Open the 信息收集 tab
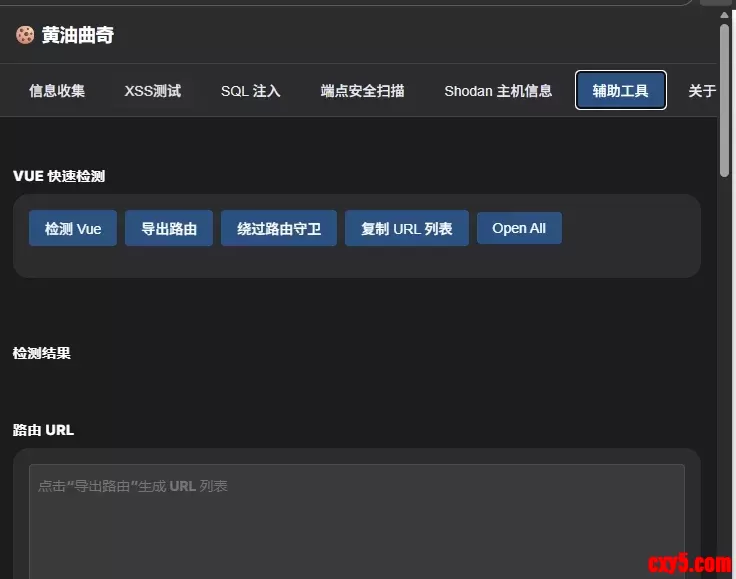Viewport: 736px width, 579px height. pos(57,91)
